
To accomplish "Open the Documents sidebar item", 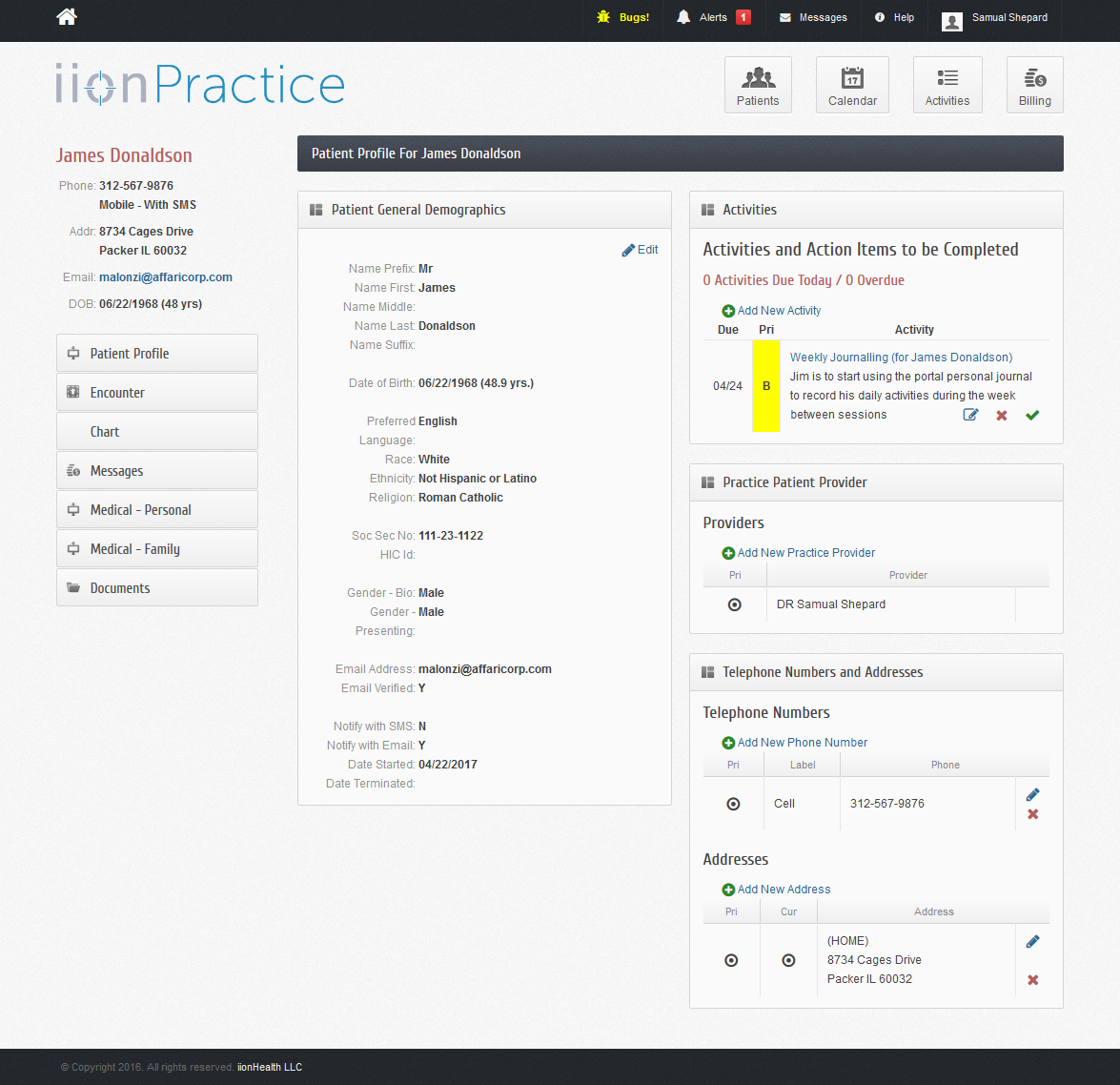I will (x=157, y=588).
